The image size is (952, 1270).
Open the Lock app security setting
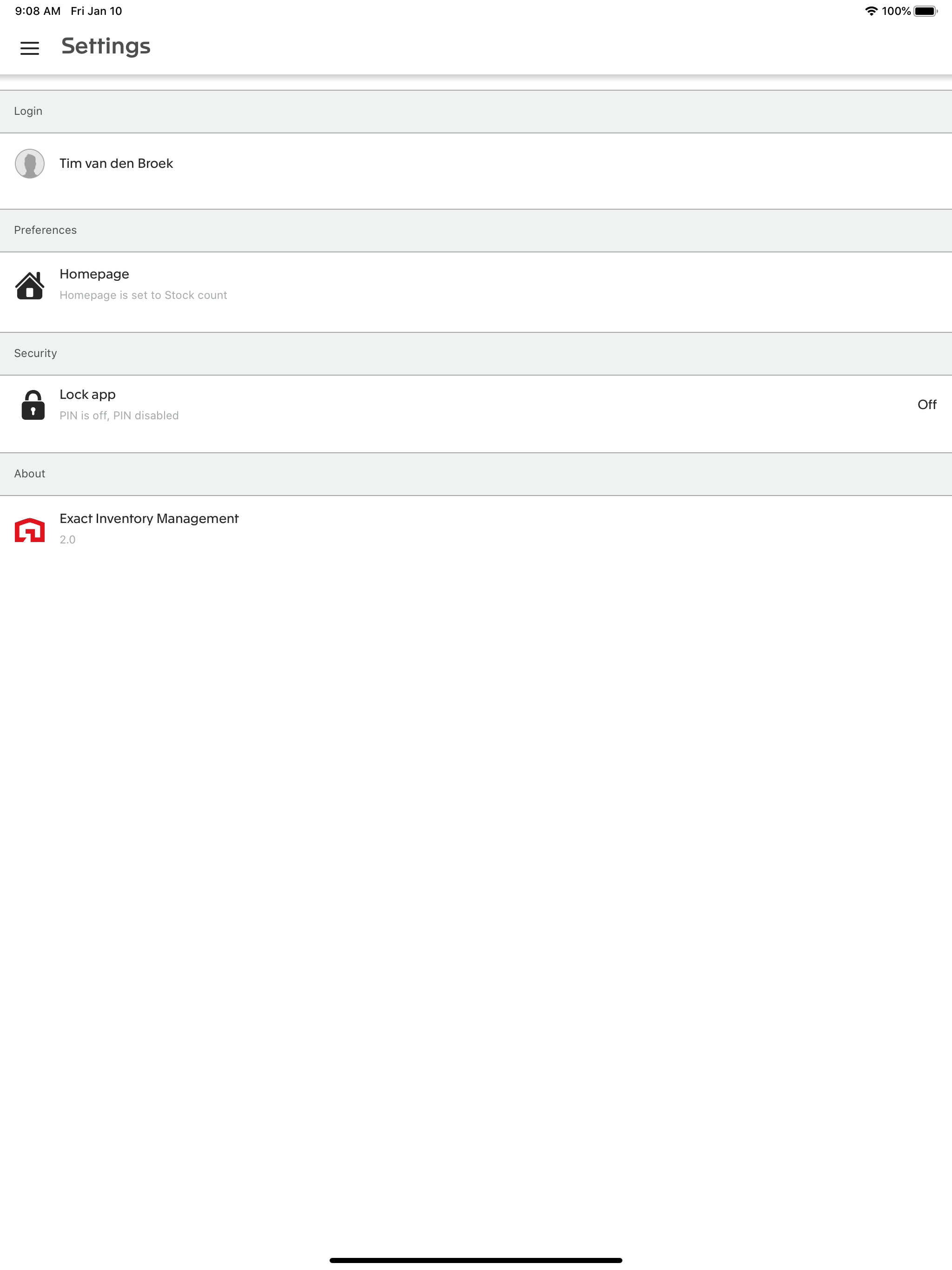pos(476,413)
